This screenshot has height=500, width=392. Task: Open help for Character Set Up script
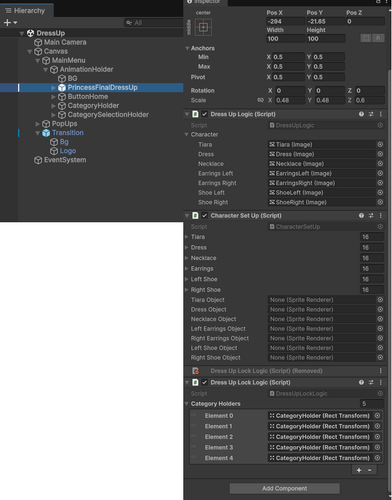(361, 216)
